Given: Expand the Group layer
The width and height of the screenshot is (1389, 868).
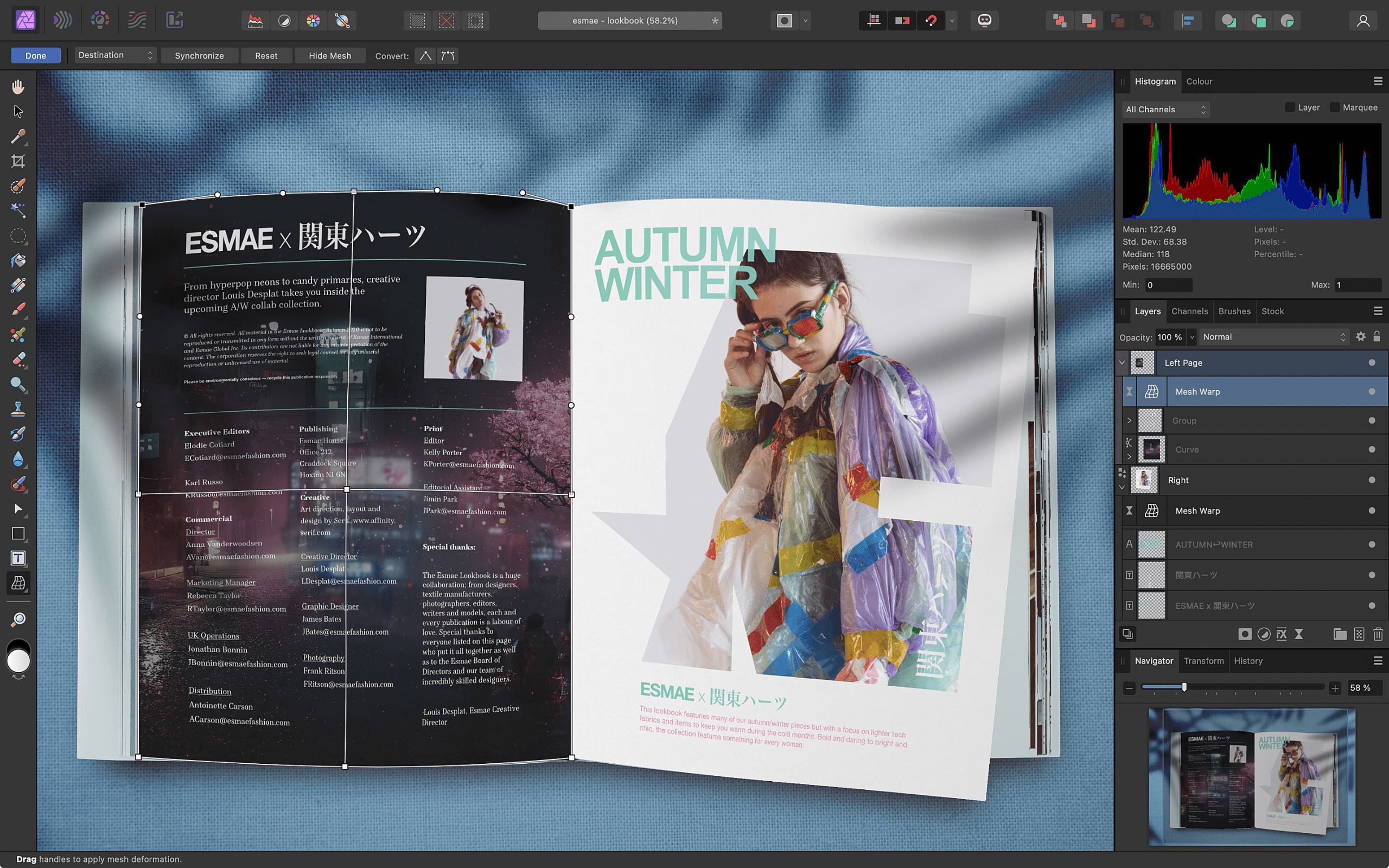Looking at the screenshot, I should pos(1130,420).
